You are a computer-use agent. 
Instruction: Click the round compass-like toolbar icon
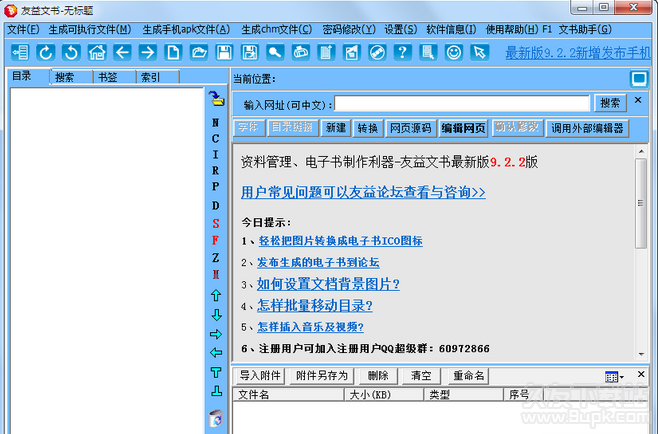pos(377,52)
